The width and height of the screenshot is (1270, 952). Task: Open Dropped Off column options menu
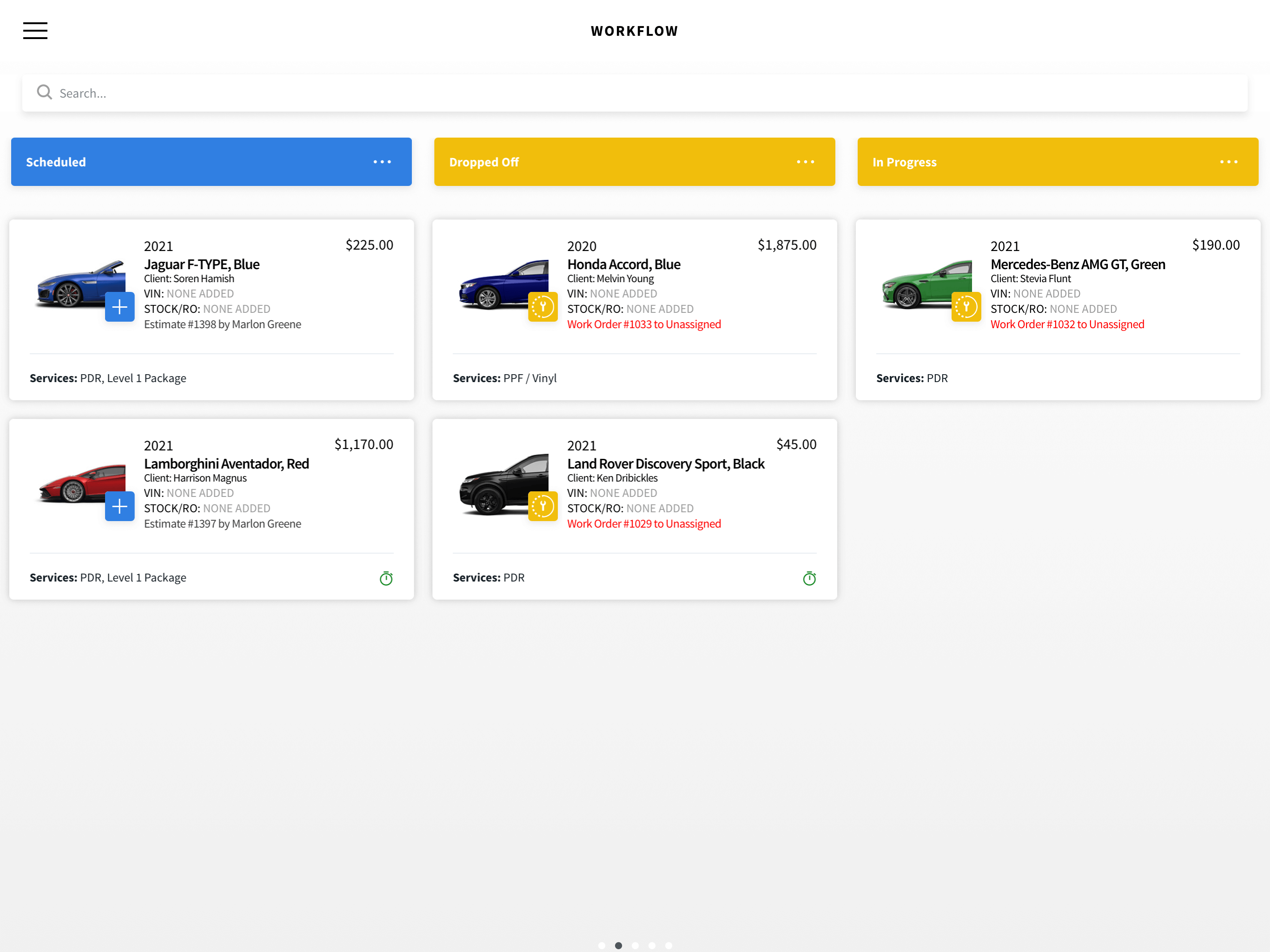805,162
